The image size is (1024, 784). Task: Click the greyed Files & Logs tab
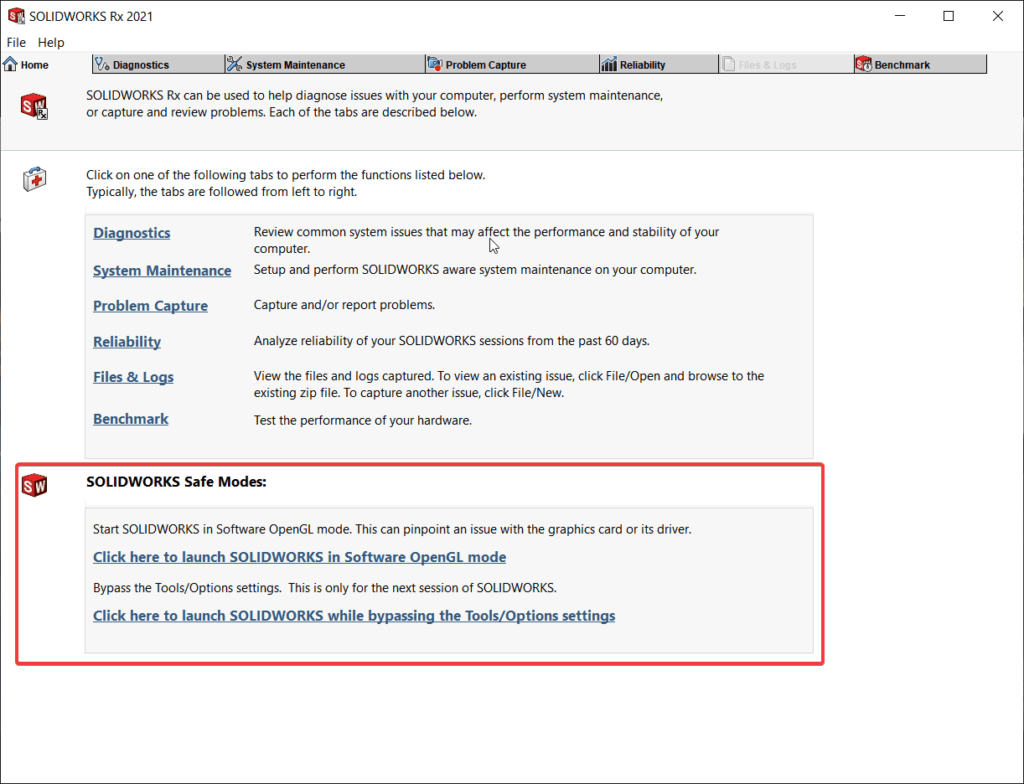[786, 64]
